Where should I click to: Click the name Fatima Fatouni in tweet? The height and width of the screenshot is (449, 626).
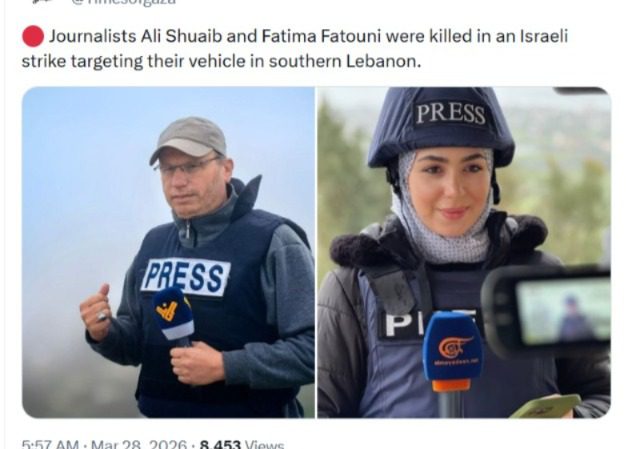pos(321,36)
